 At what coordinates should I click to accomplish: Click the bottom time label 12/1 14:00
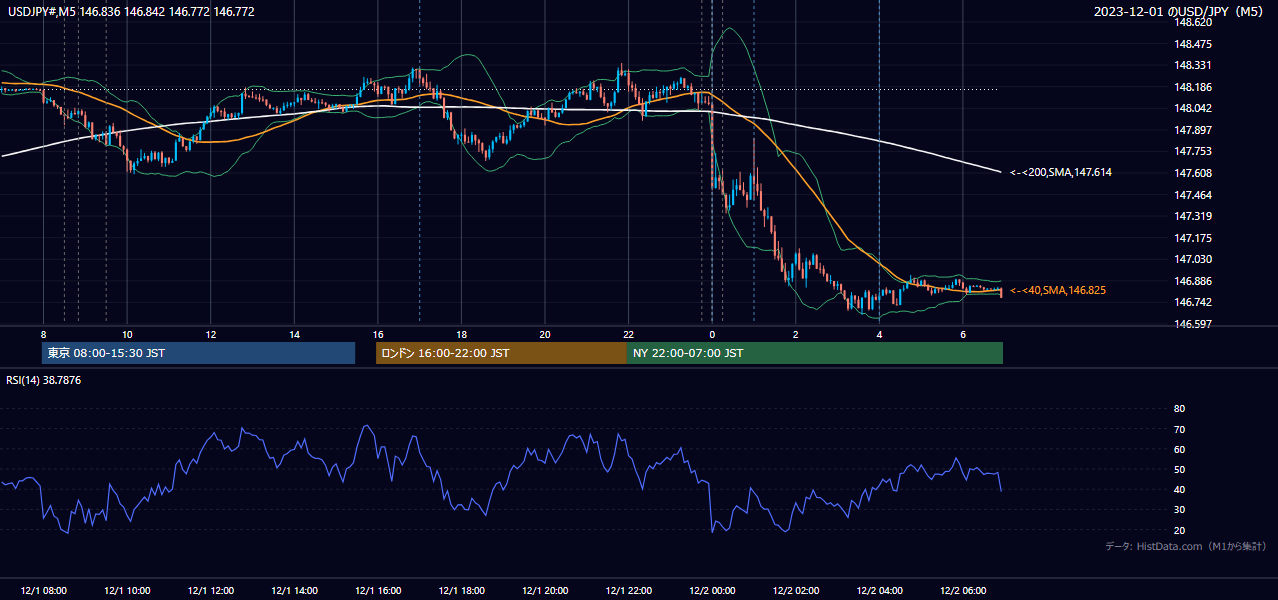(x=294, y=591)
